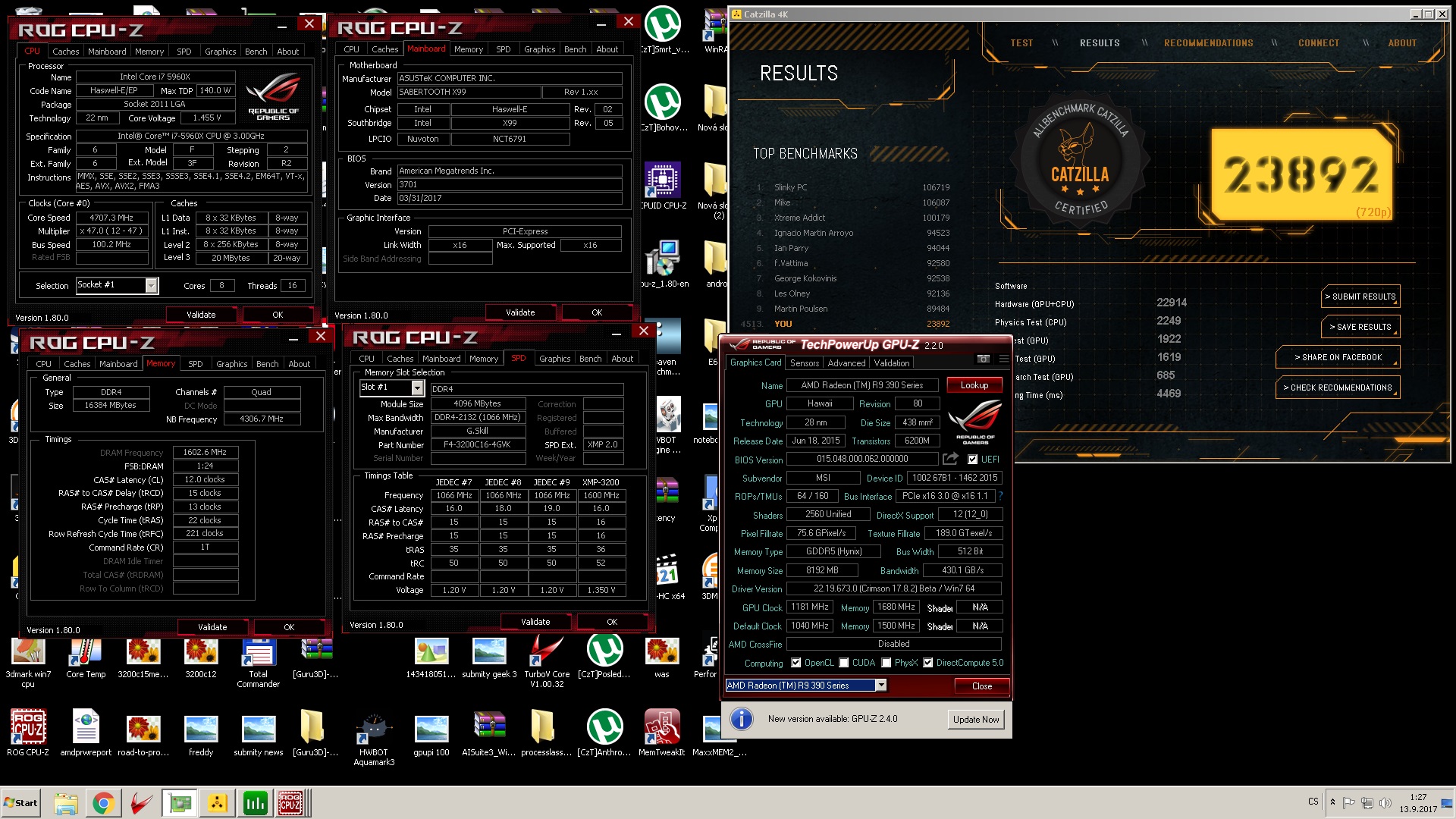Viewport: 1456px width, 819px height.
Task: Click the F4-3200C16-4GVK Part Number field
Action: pos(478,445)
